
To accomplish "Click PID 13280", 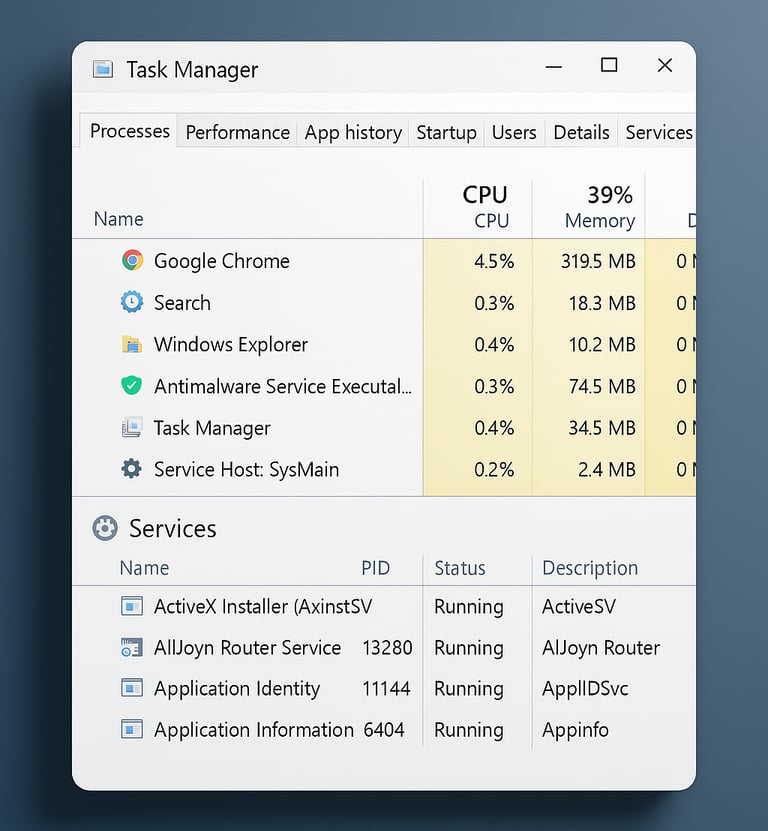I will pyautogui.click(x=387, y=648).
